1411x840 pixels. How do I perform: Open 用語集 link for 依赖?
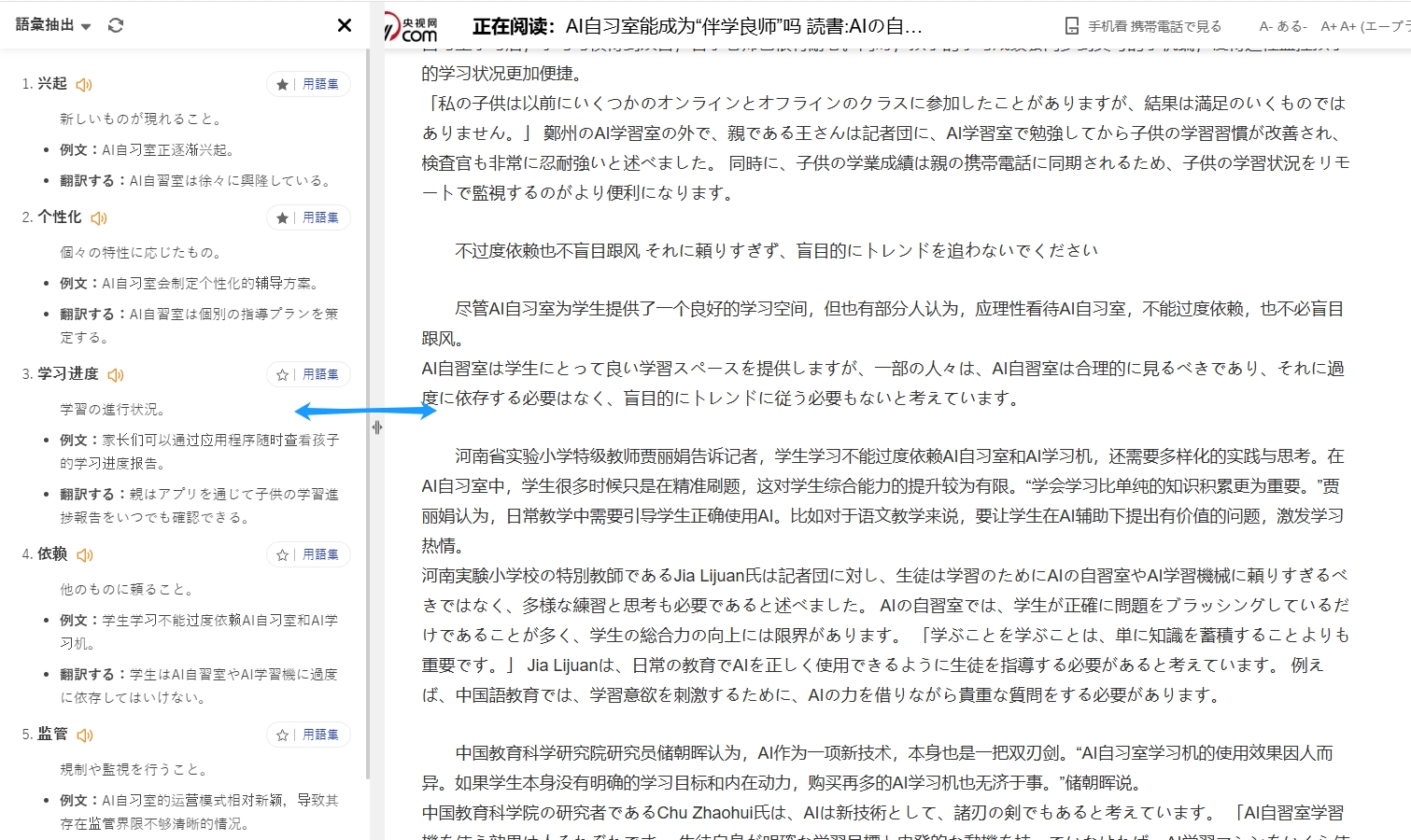point(320,554)
